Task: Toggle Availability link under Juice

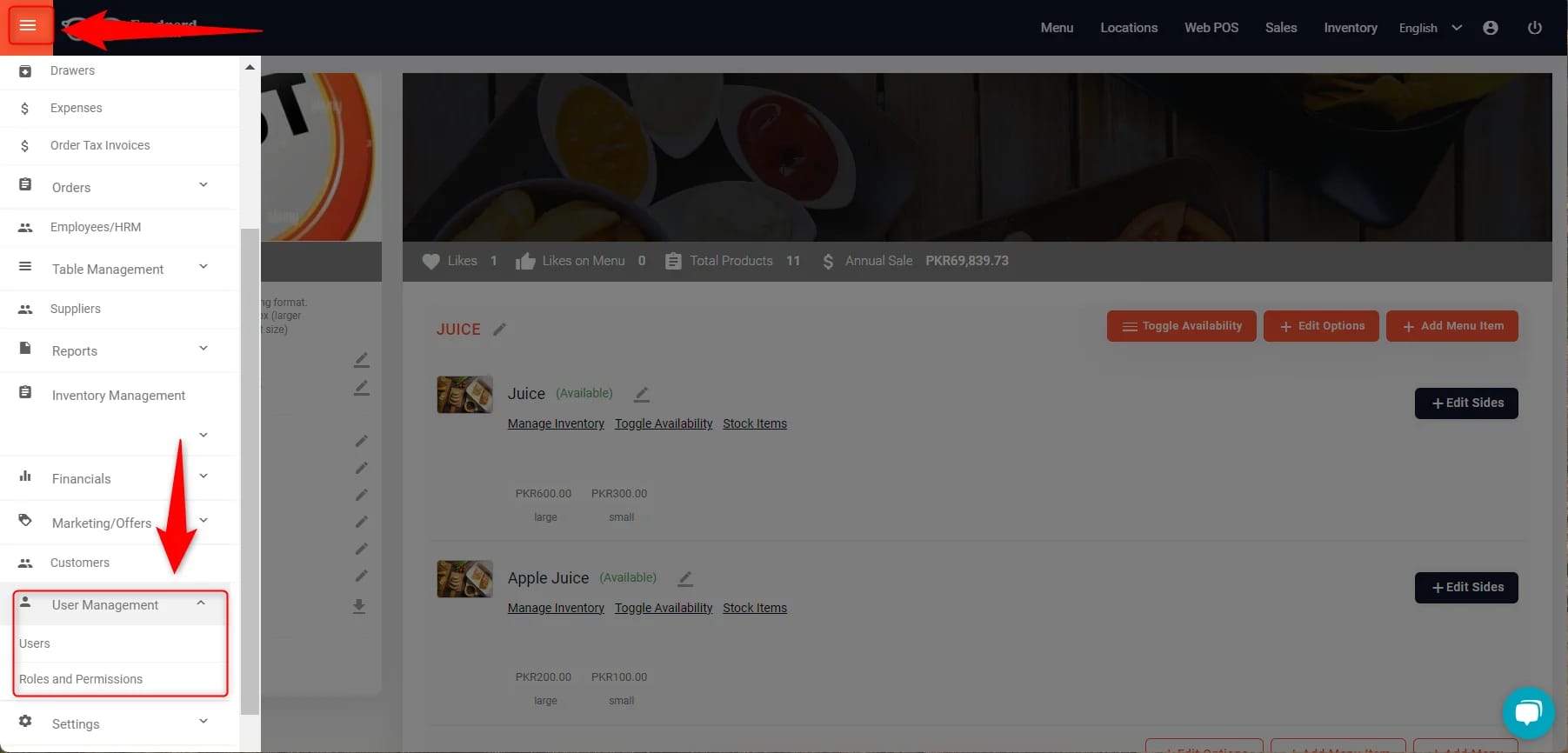Action: [663, 423]
